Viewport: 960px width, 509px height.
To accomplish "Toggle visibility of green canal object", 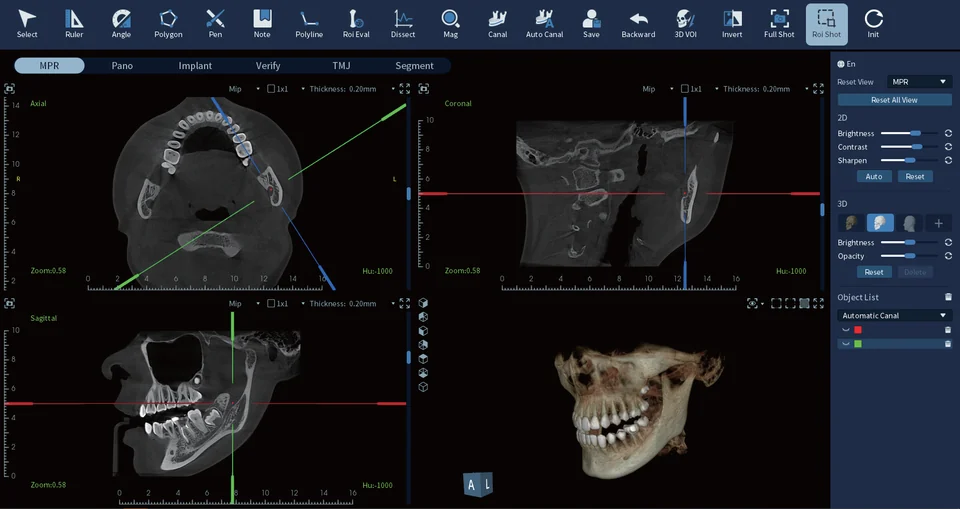I will pos(846,344).
